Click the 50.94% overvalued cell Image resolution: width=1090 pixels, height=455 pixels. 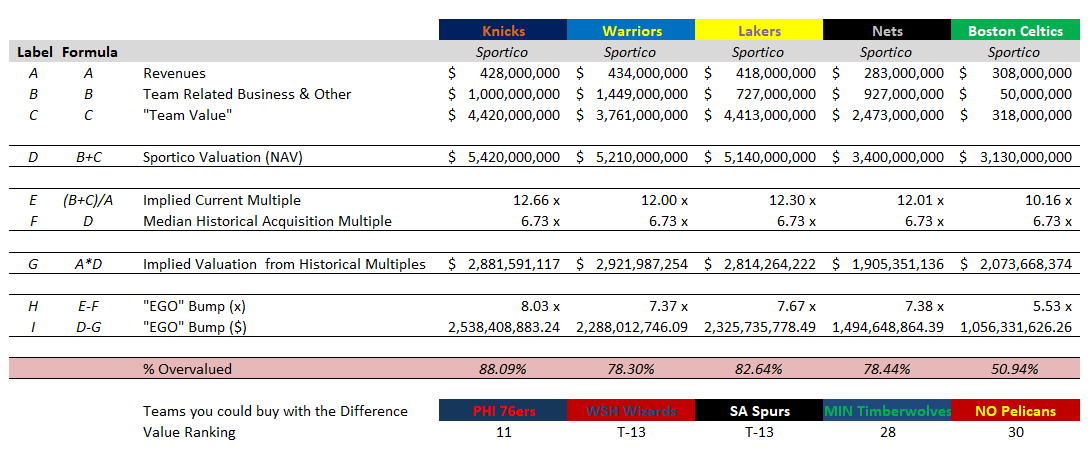pos(1014,369)
